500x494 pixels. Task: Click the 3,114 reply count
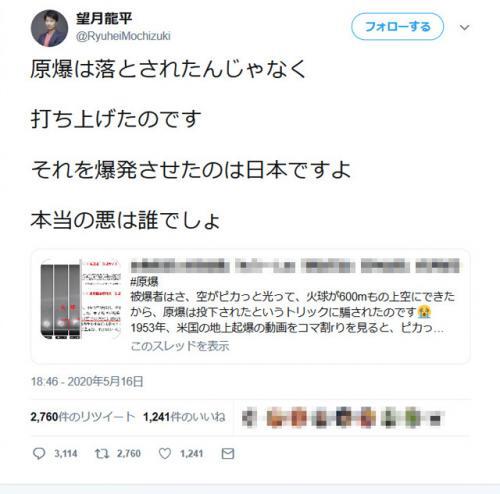(x=66, y=453)
